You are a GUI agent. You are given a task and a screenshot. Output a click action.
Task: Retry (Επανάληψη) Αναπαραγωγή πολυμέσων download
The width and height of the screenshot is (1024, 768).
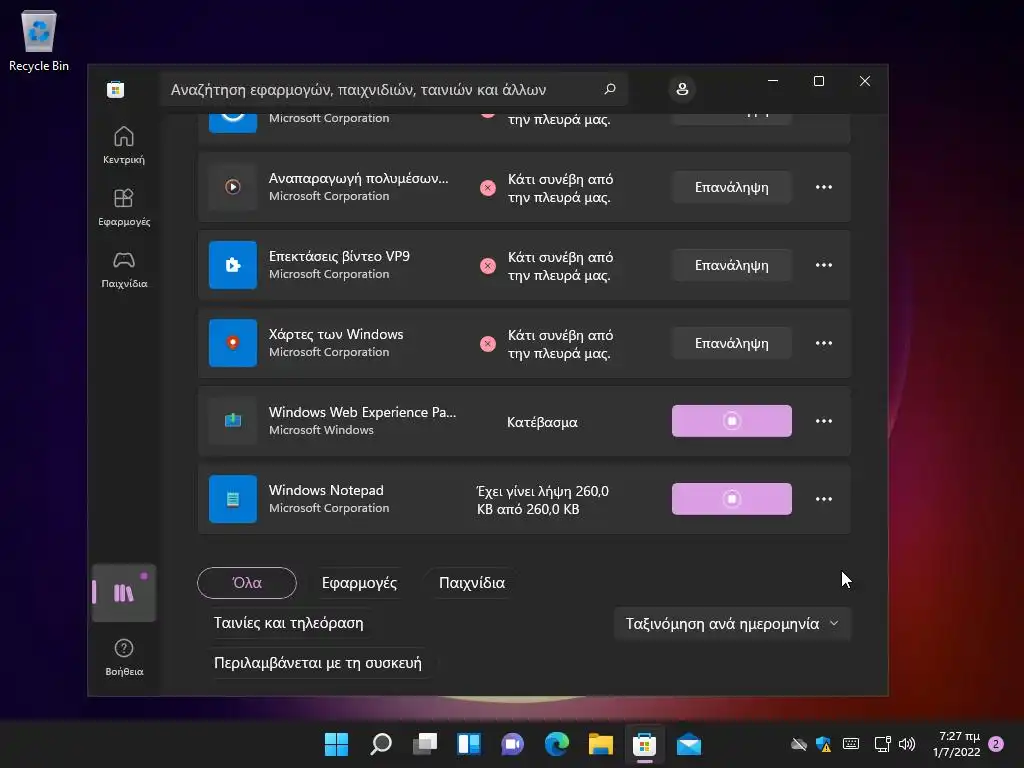coord(731,187)
